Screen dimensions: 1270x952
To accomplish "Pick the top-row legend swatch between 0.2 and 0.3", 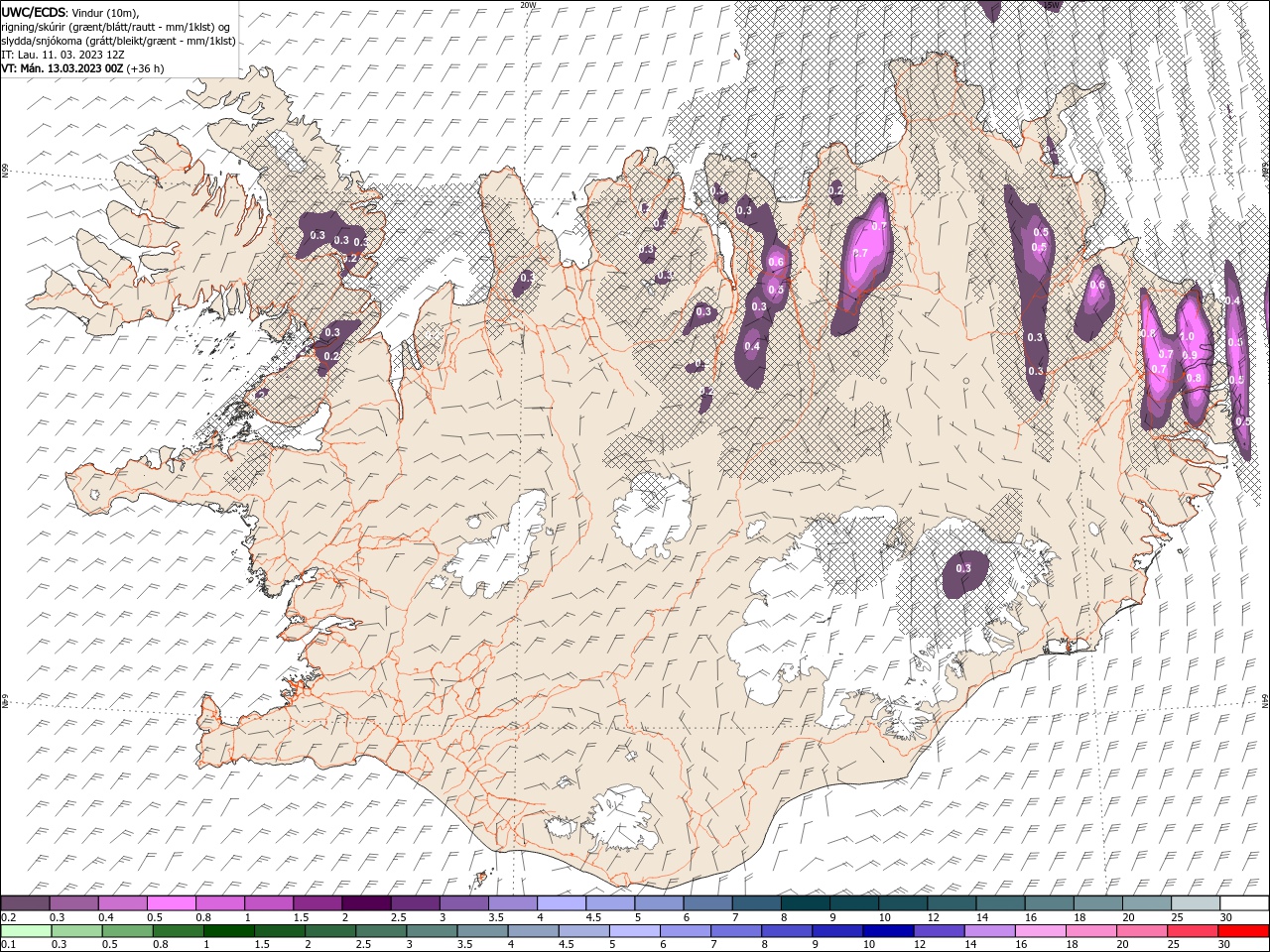I will click(x=25, y=903).
